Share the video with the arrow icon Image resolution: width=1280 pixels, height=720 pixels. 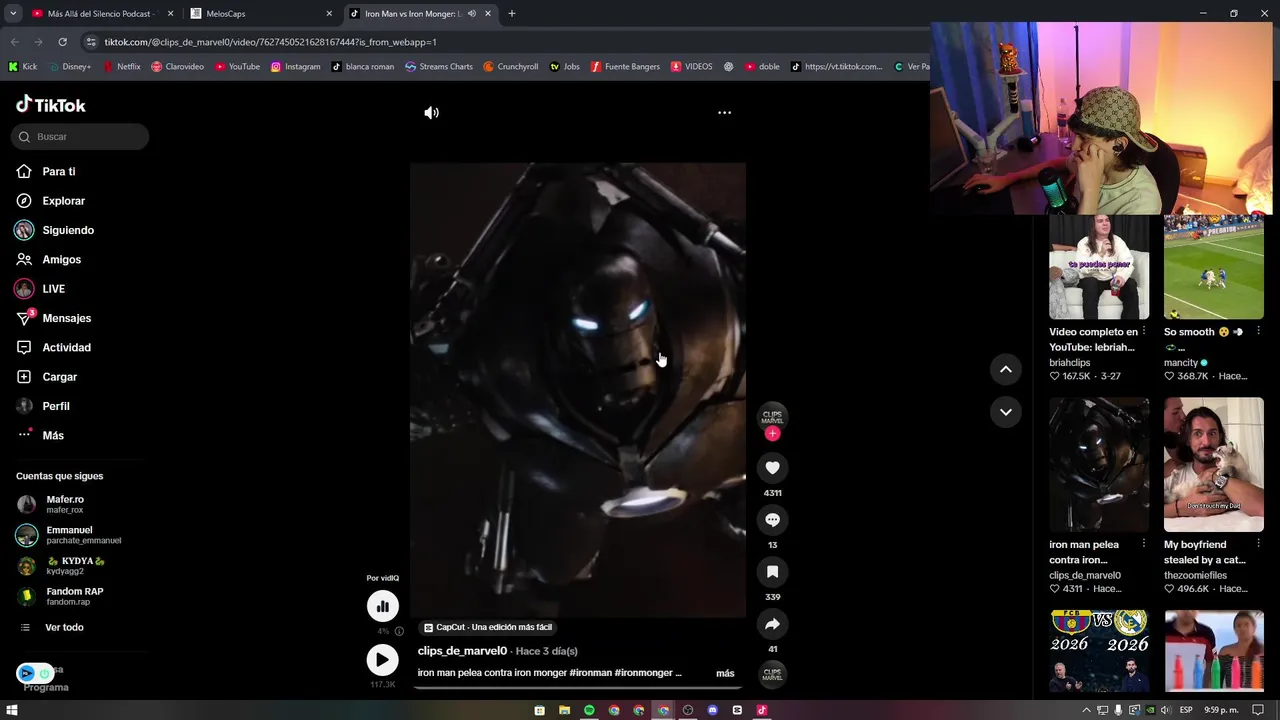coord(772,624)
